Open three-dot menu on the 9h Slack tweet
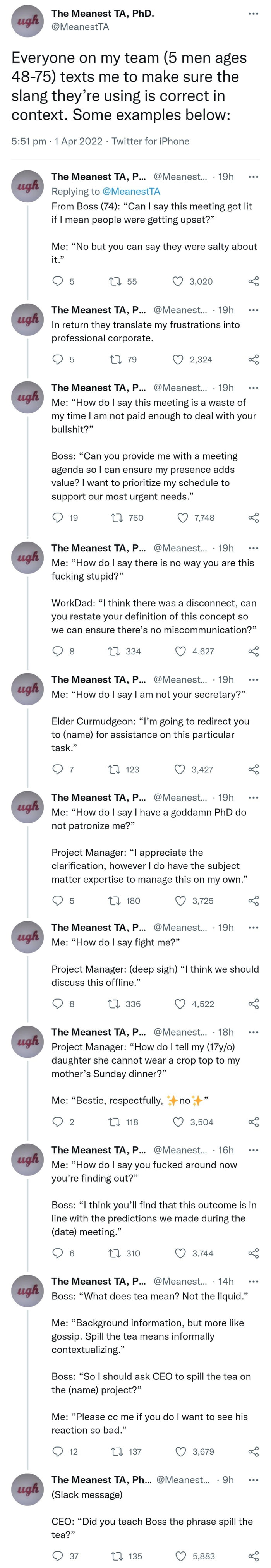 click(253, 1480)
